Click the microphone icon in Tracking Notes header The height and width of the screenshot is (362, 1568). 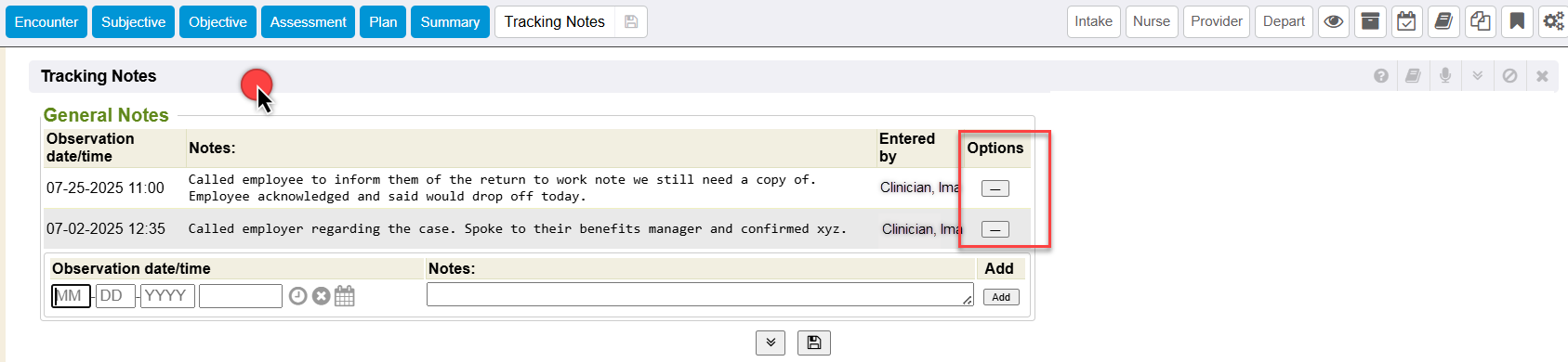pos(1445,75)
